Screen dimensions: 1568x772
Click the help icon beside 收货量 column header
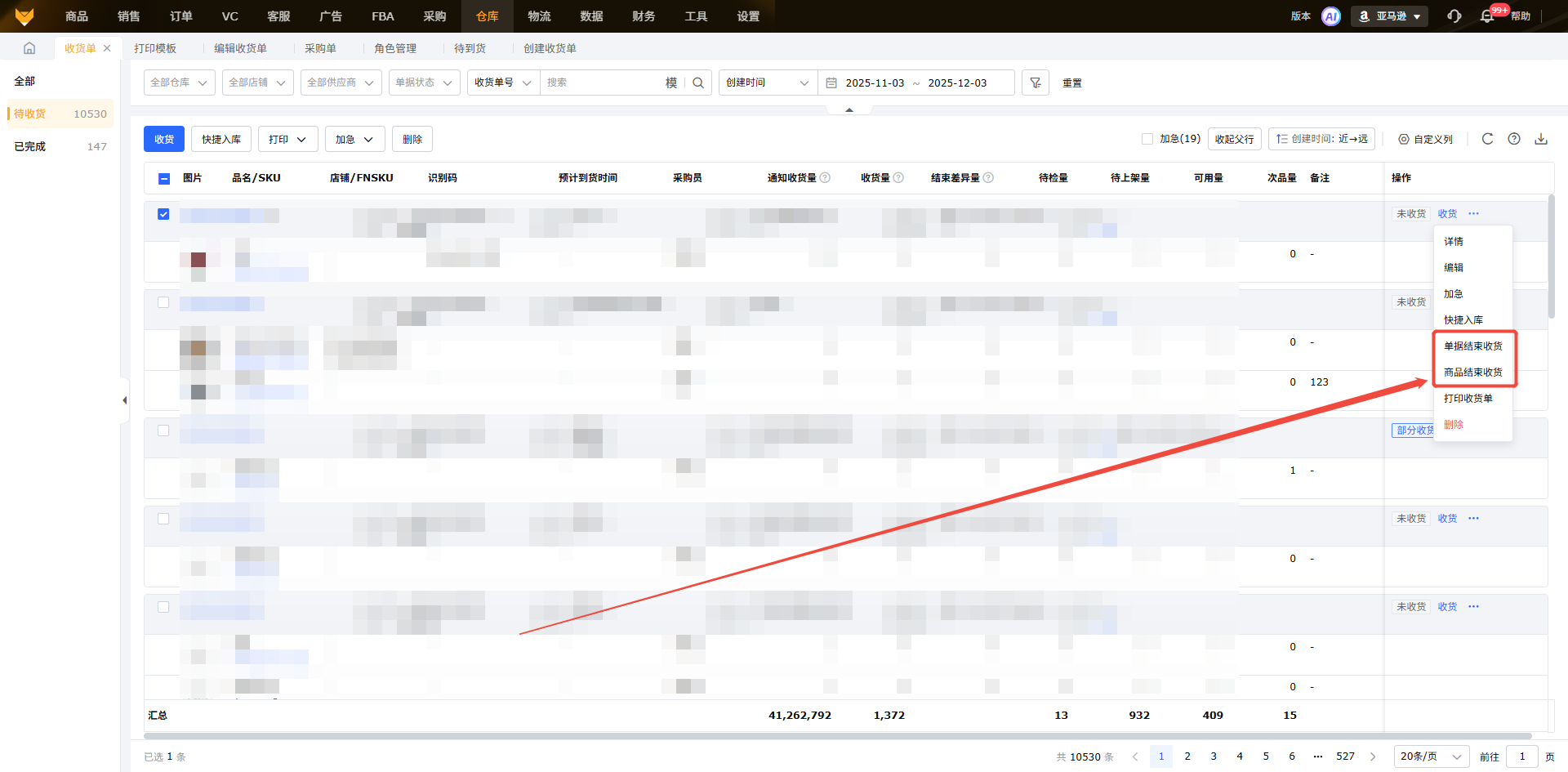click(x=898, y=177)
